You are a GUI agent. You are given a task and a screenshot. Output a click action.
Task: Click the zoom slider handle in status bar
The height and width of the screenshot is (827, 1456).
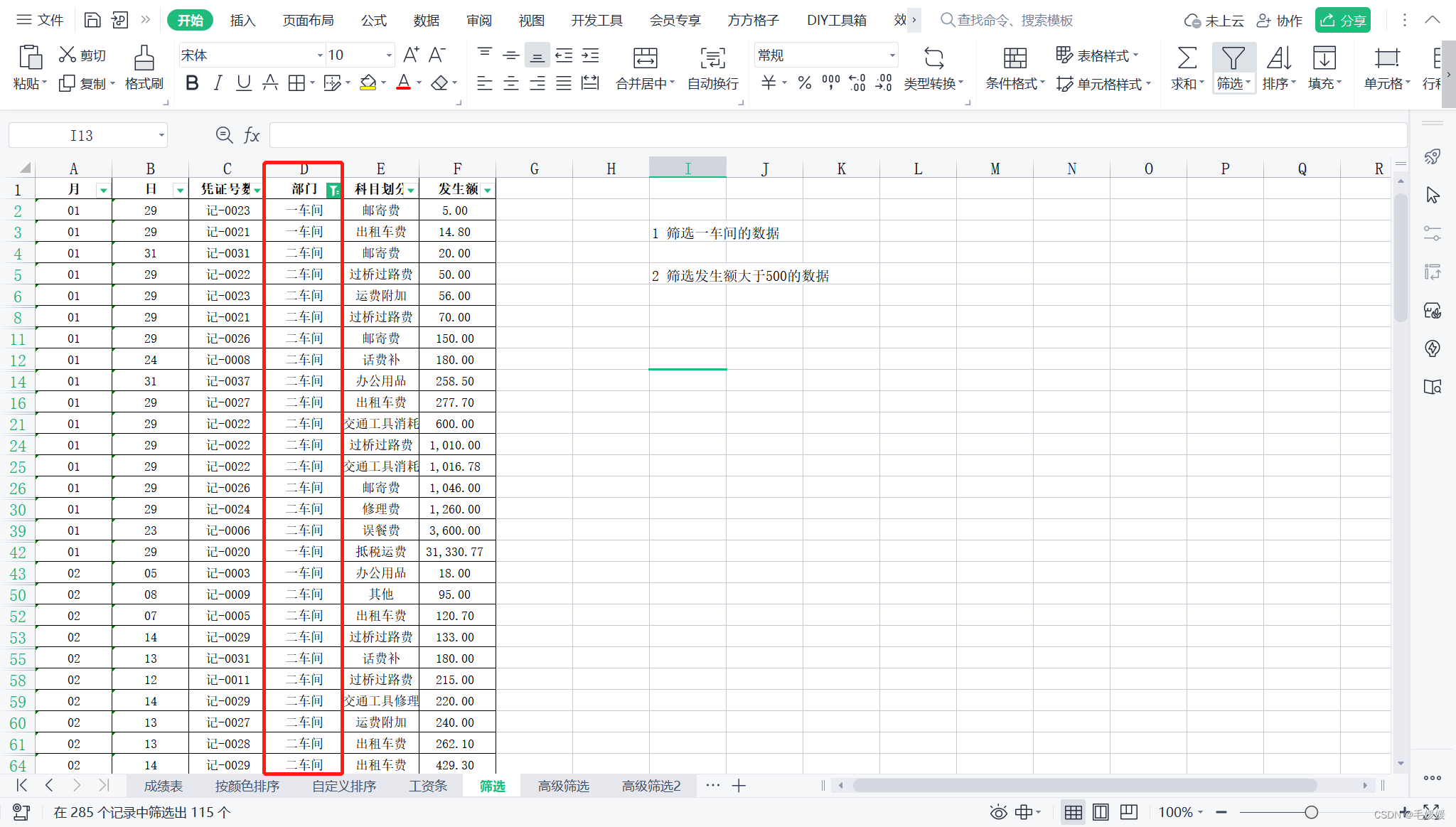pyautogui.click(x=1312, y=812)
